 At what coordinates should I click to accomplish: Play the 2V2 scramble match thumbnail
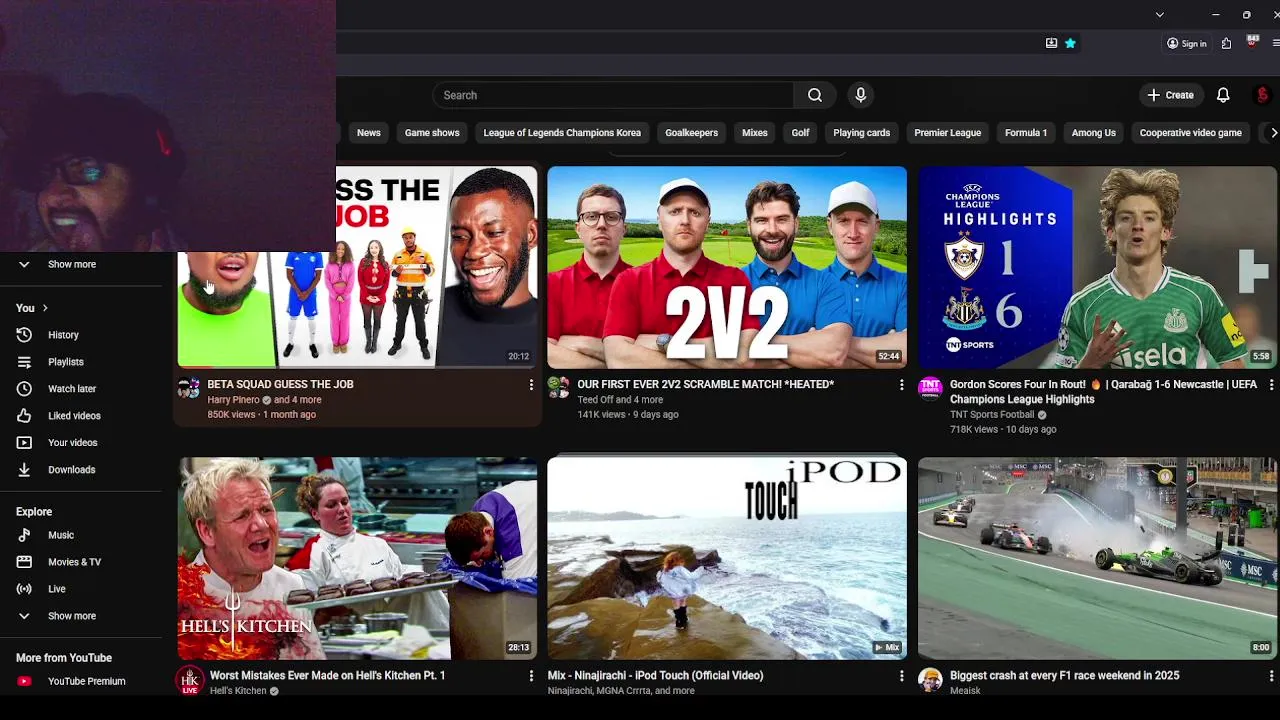pos(727,267)
